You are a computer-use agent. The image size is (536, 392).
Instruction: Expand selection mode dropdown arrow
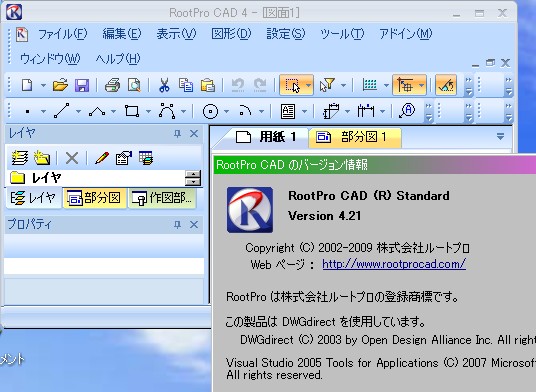(308, 85)
